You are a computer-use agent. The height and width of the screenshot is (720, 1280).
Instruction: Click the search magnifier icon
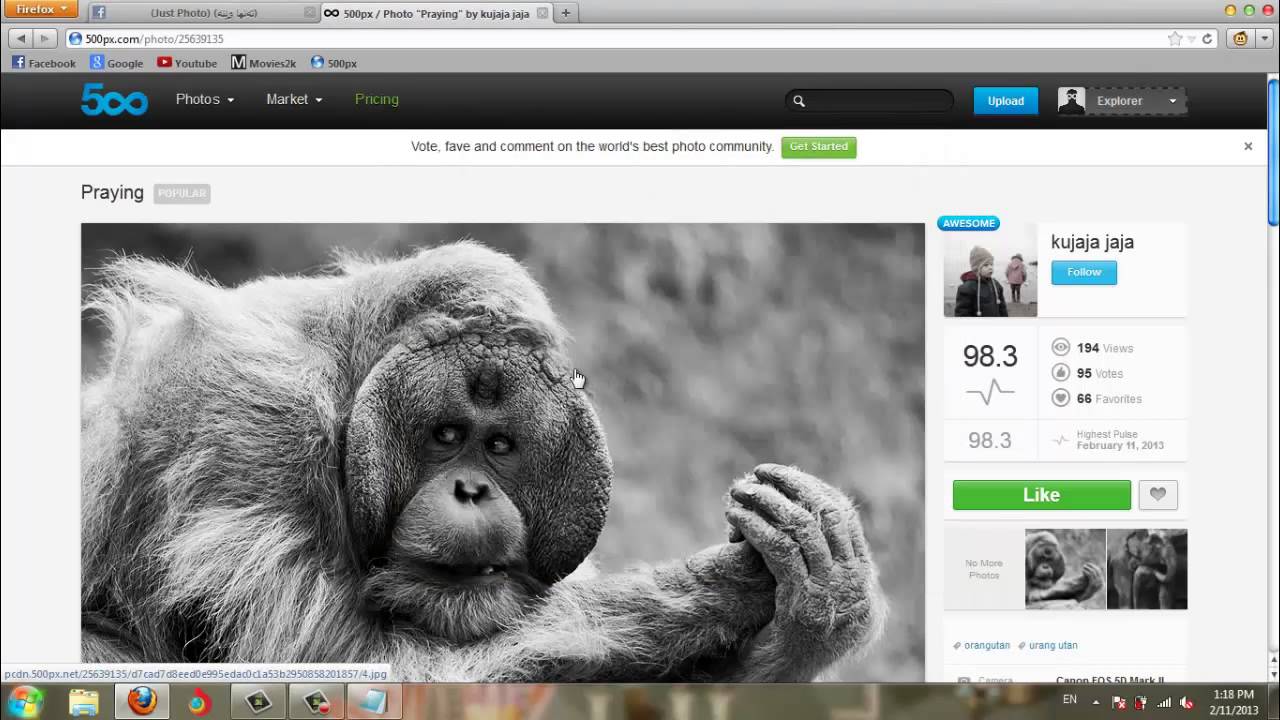tap(799, 100)
